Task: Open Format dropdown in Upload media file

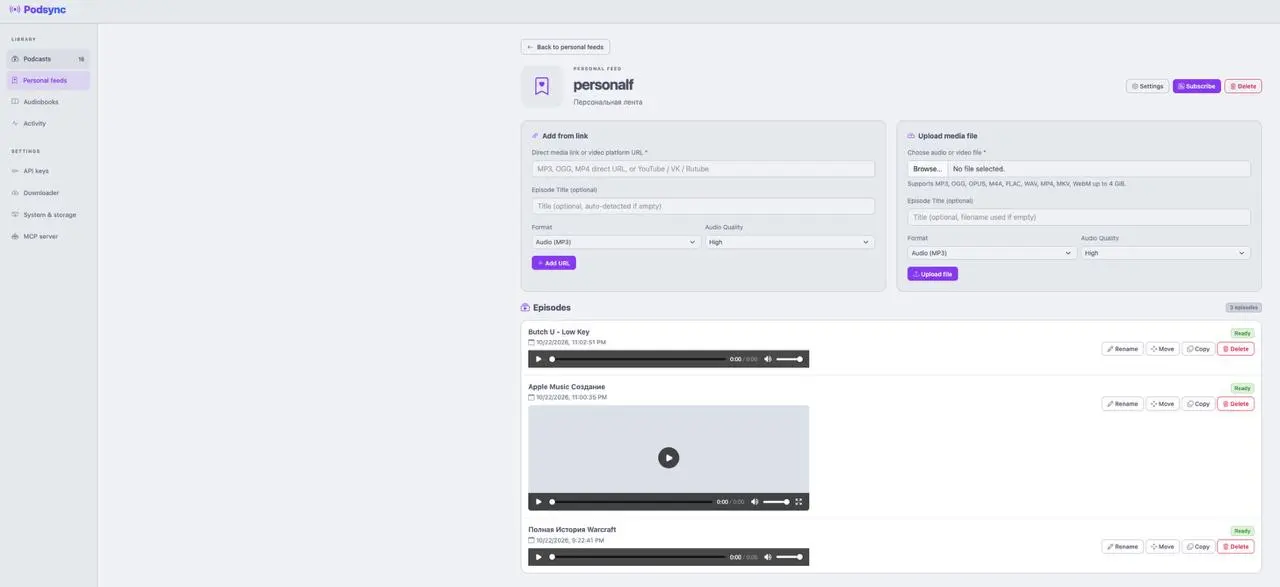Action: tap(992, 253)
